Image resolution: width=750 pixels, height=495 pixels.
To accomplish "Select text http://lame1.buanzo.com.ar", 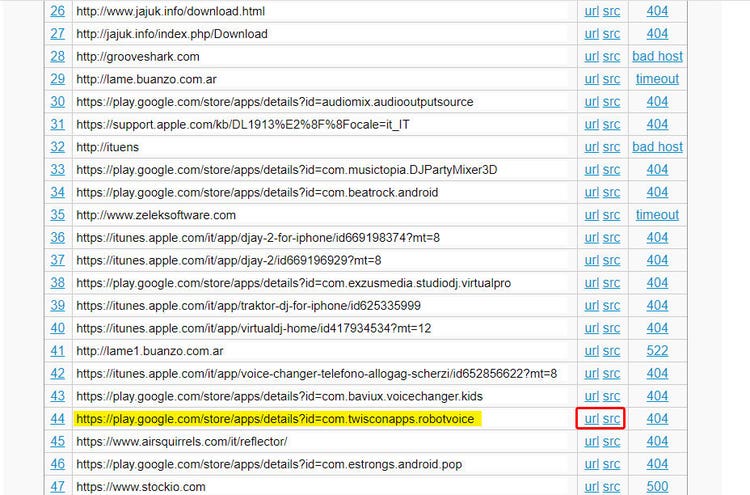I will 150,351.
